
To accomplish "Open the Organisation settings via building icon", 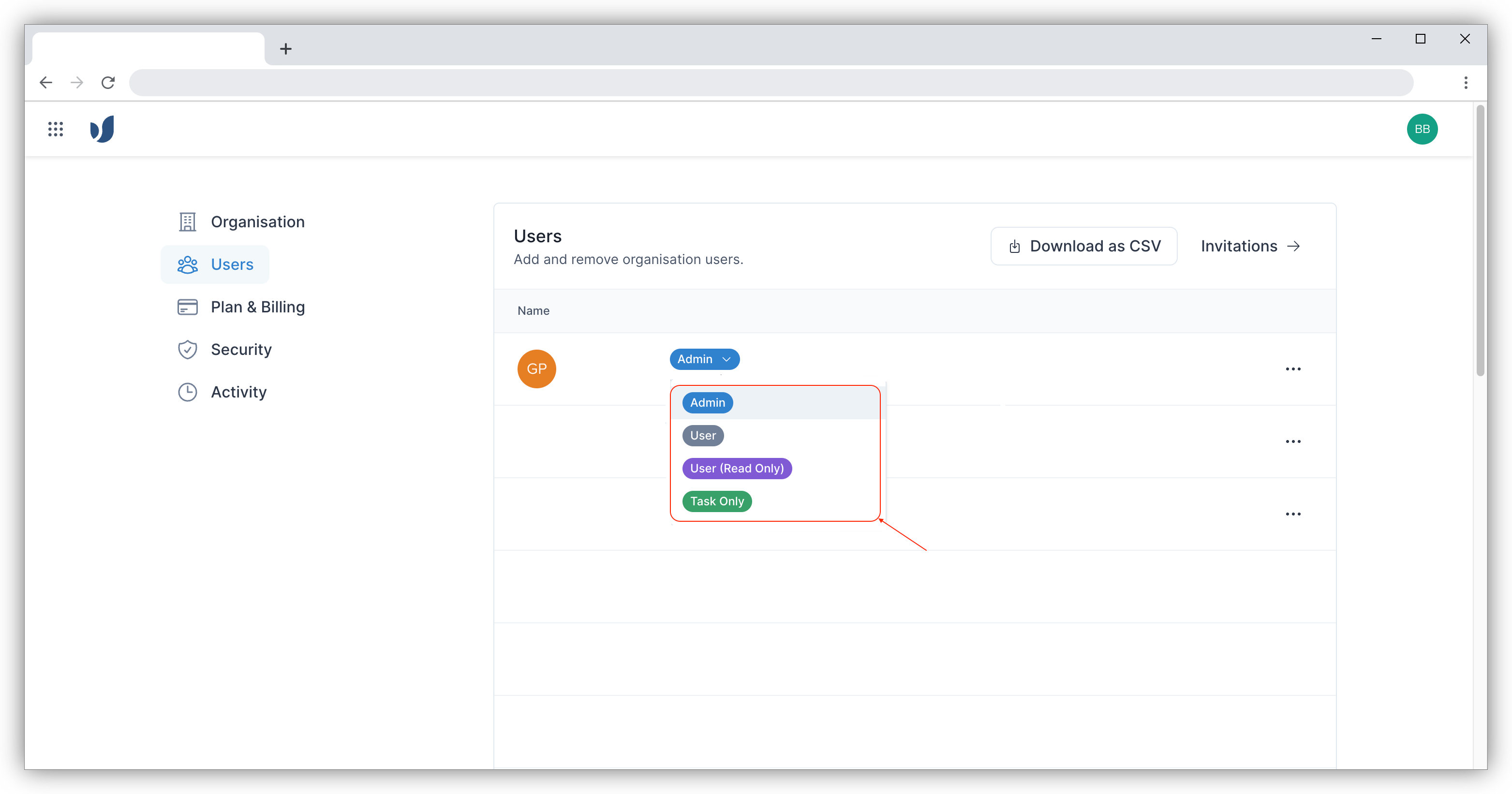I will (187, 222).
